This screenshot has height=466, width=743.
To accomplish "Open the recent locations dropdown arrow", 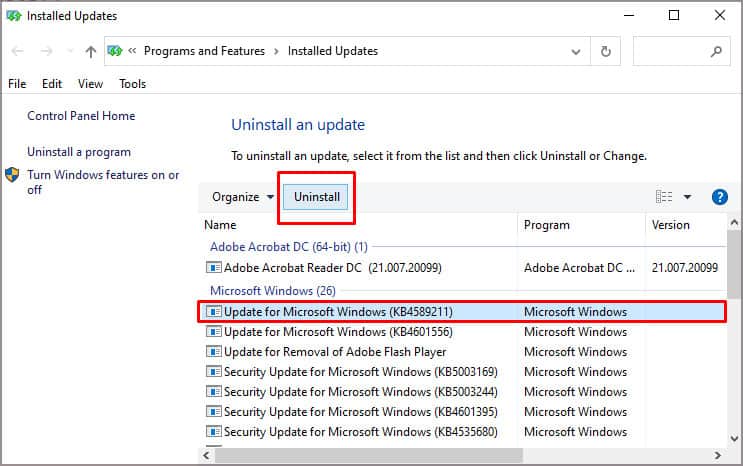I will tap(70, 51).
